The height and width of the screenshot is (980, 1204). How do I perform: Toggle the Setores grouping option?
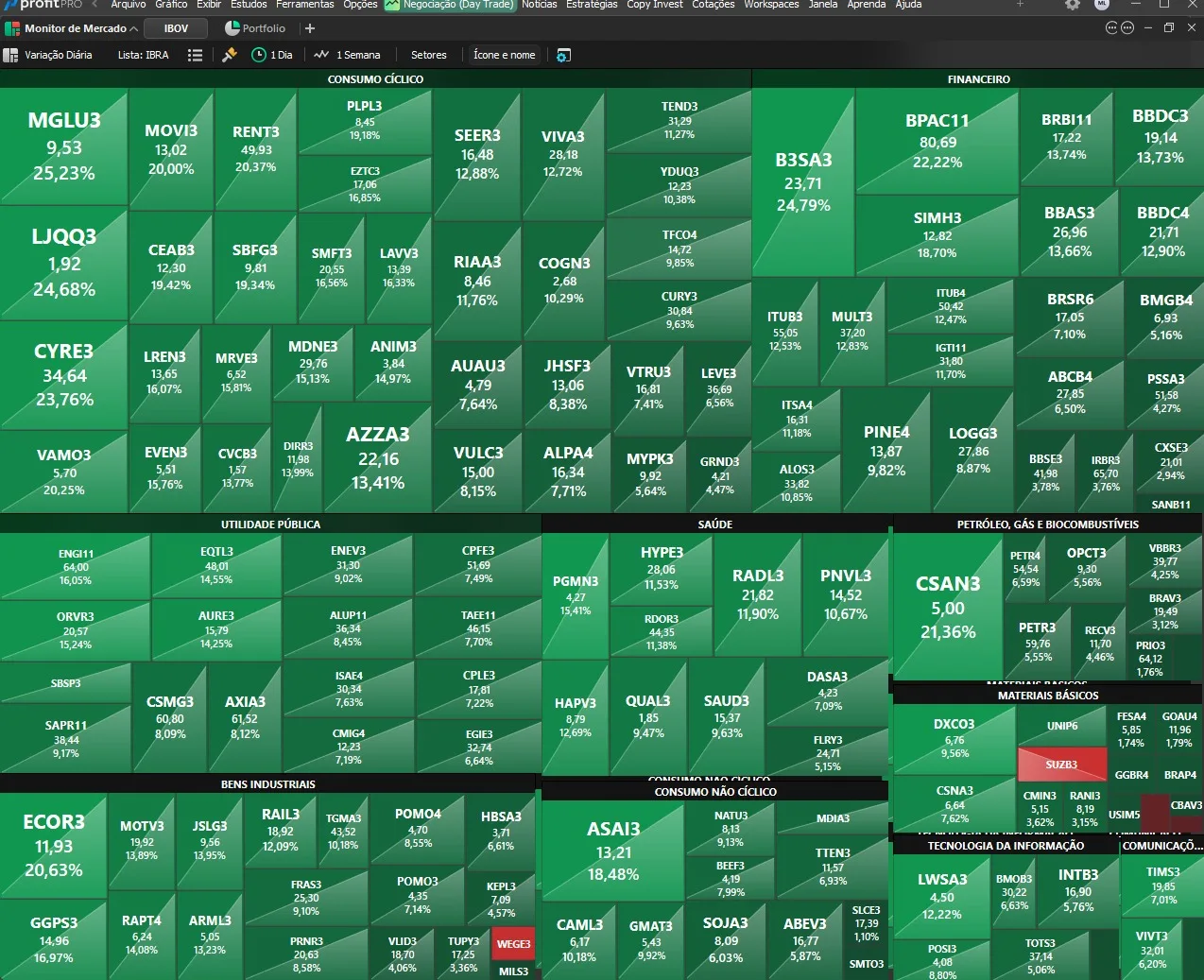click(x=428, y=55)
